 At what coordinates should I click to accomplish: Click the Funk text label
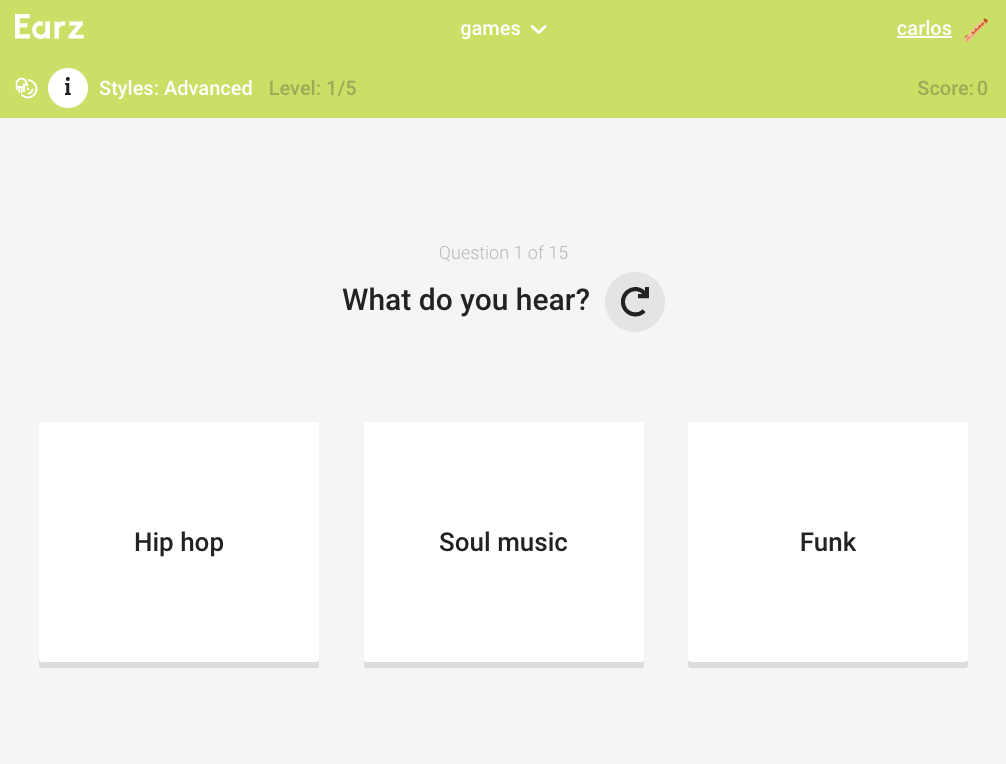(828, 542)
